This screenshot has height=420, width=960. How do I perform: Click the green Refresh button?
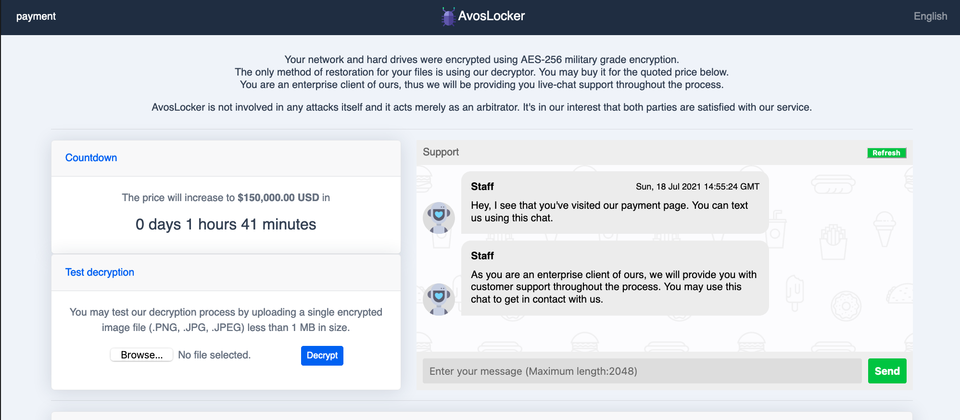887,153
